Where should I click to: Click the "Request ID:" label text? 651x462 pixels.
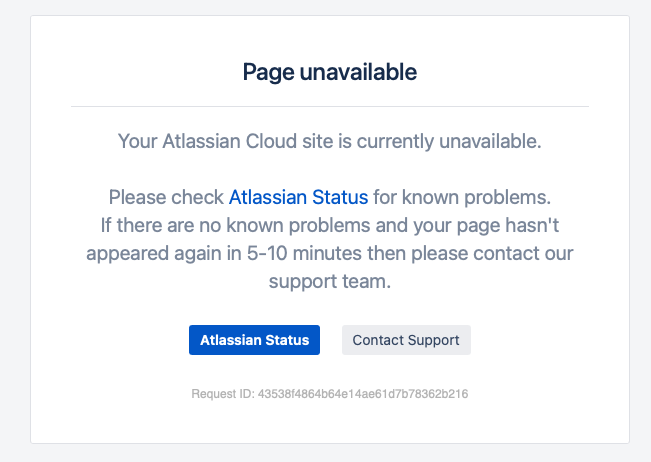pyautogui.click(x=223, y=394)
